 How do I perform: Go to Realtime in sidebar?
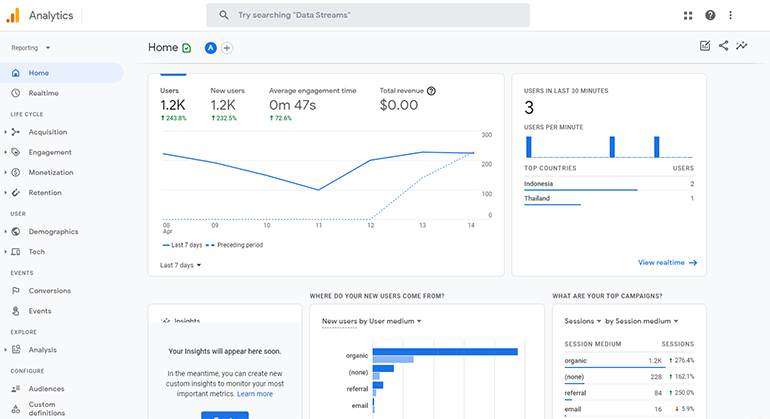pos(43,93)
